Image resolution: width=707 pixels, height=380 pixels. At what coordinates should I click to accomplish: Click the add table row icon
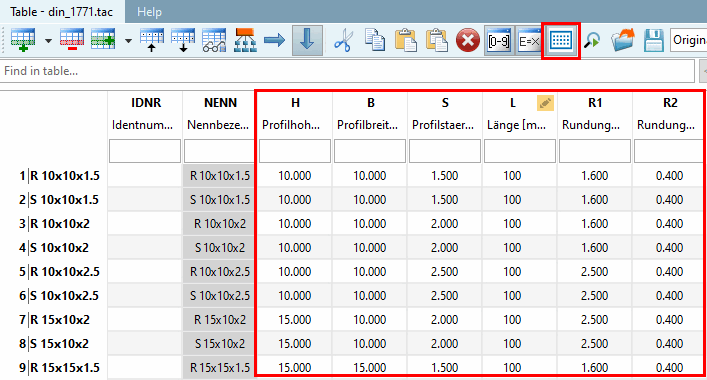click(x=23, y=41)
